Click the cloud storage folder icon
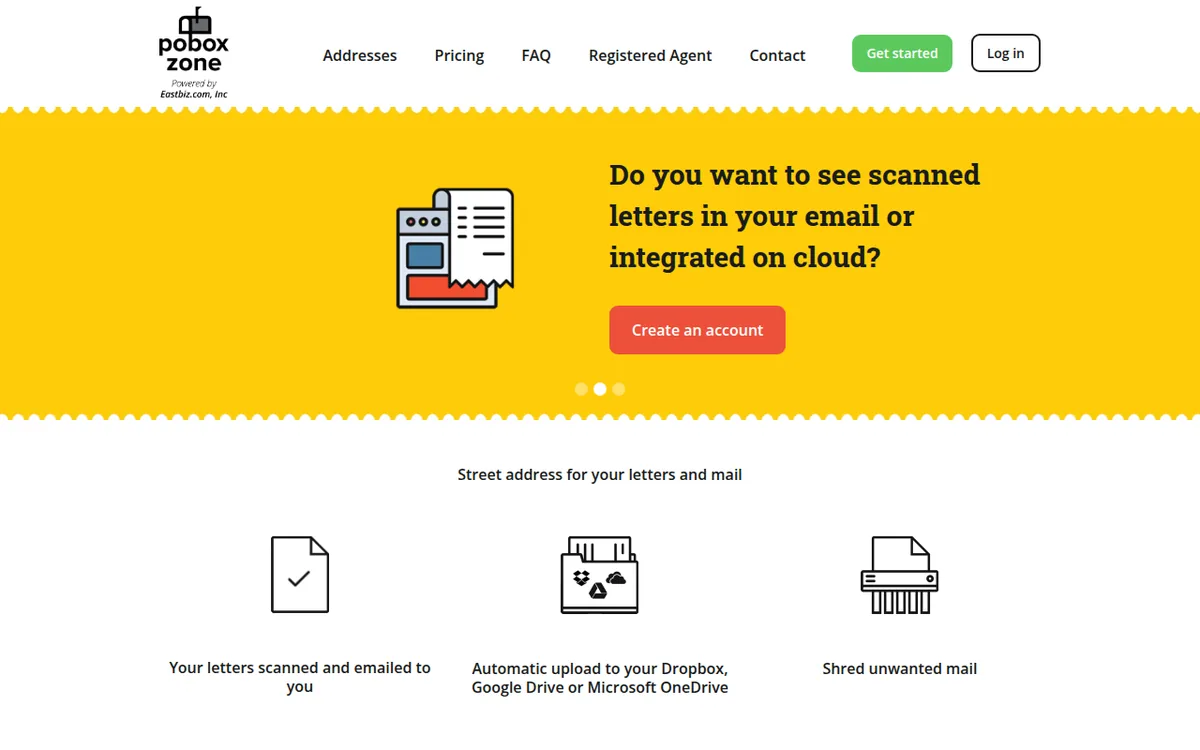The image size is (1200, 750). coord(599,574)
